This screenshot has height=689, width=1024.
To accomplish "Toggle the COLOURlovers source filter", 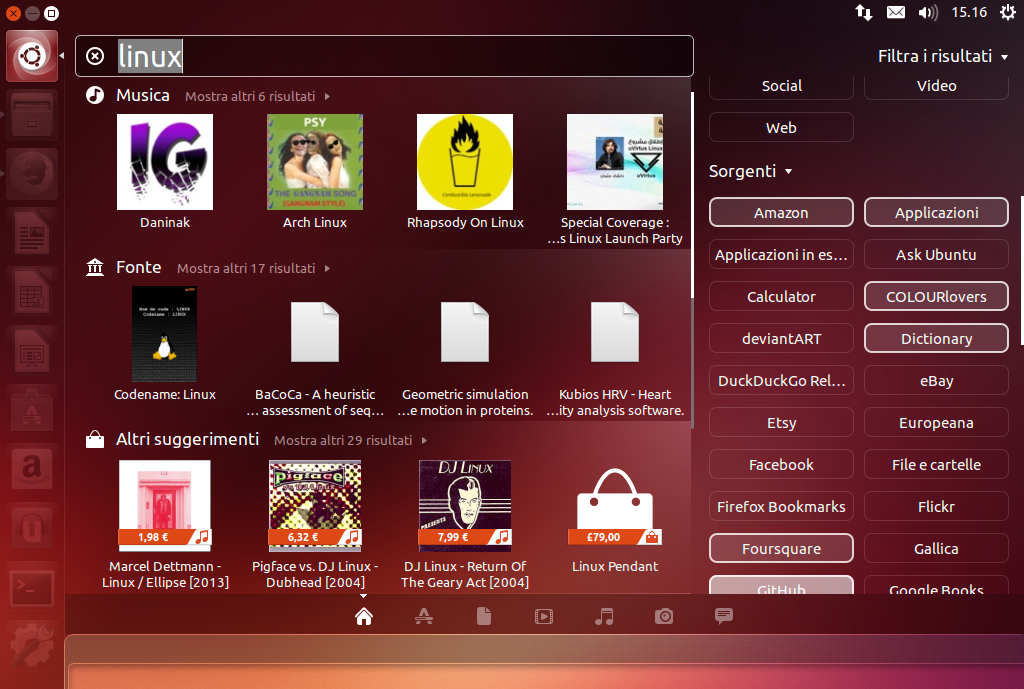I will click(936, 296).
